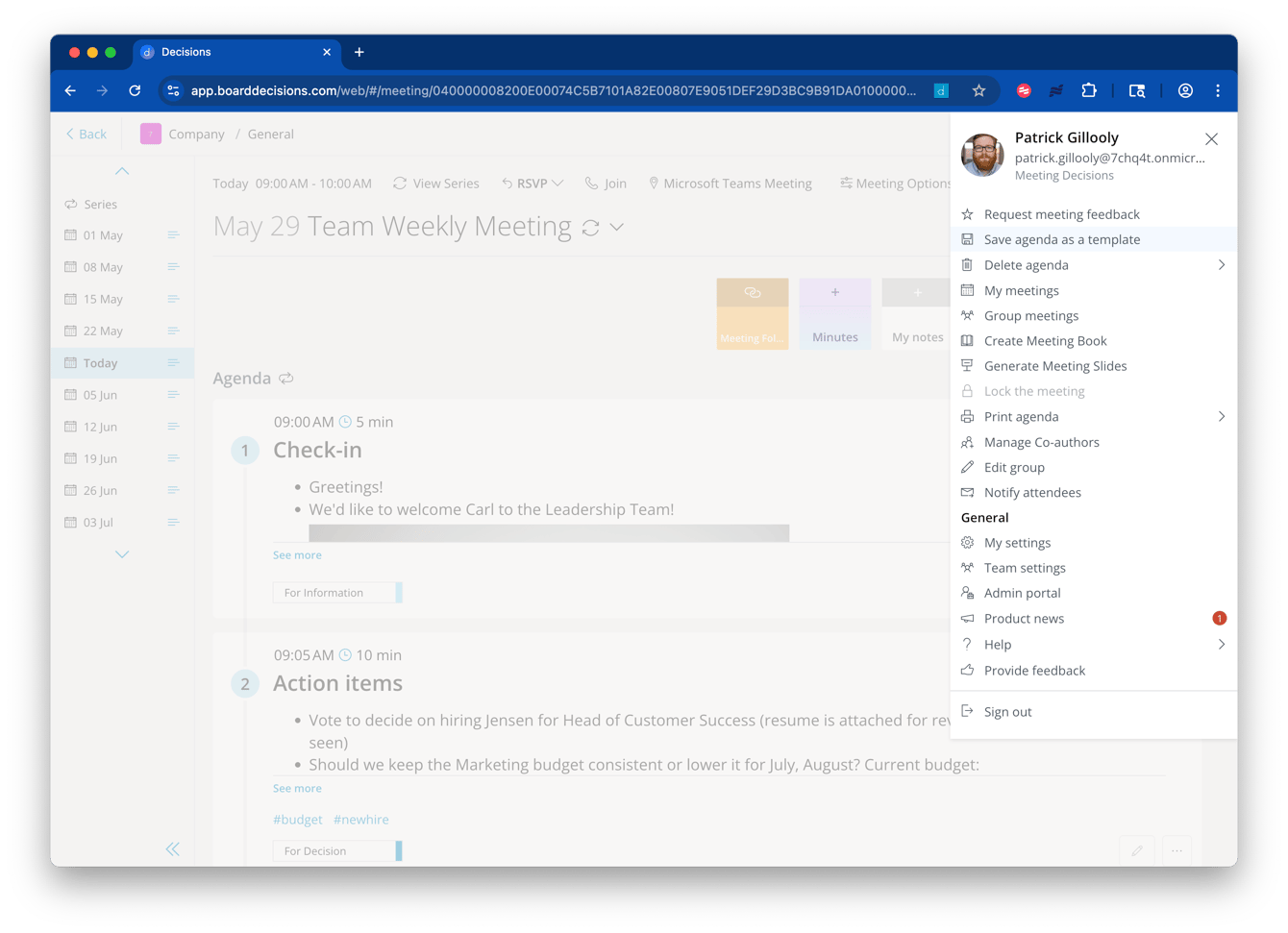Expand the Print agenda submenu
Viewport: 1288px width, 933px height.
[1222, 416]
